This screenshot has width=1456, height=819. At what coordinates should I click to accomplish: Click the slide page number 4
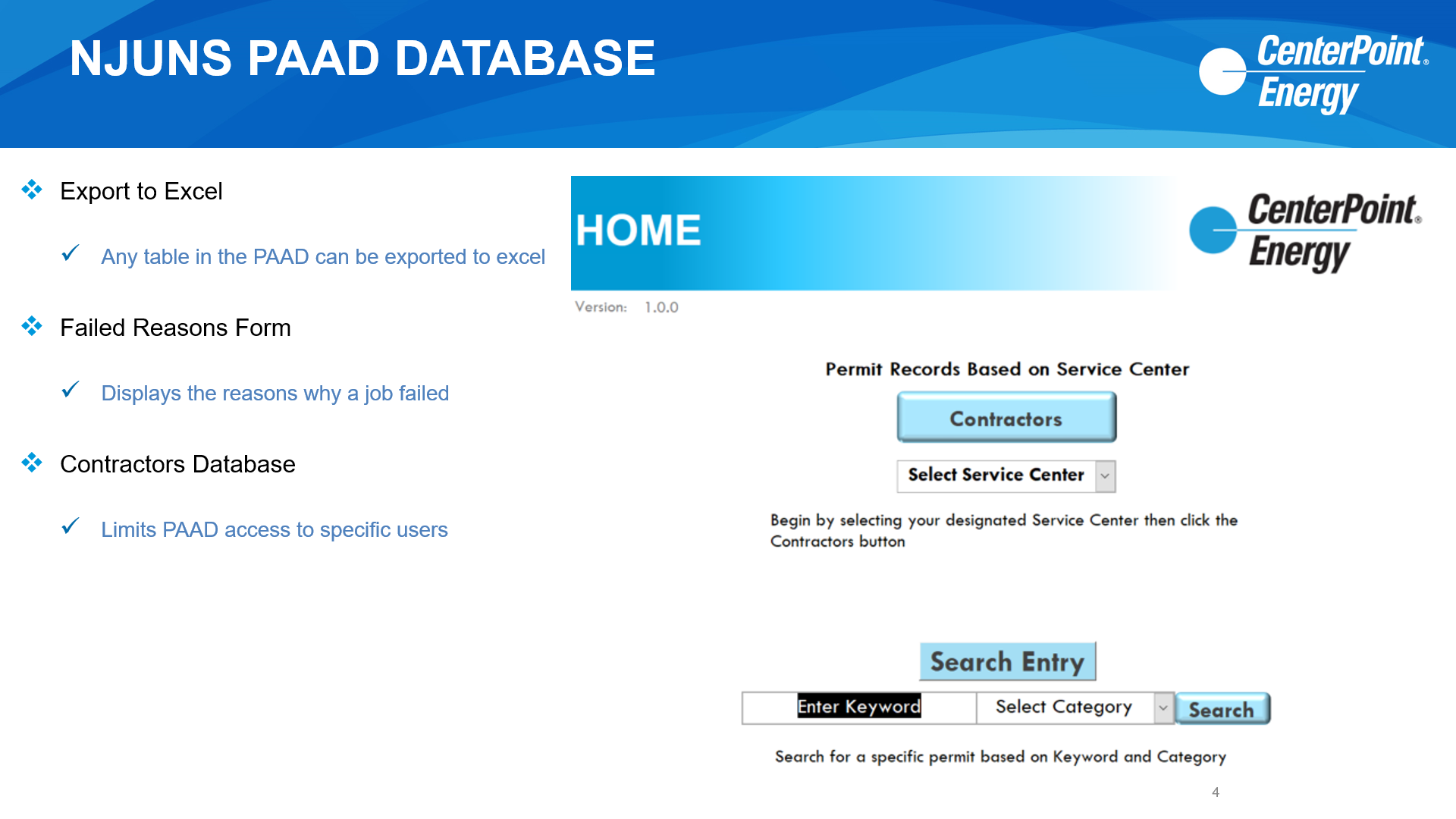1216,792
